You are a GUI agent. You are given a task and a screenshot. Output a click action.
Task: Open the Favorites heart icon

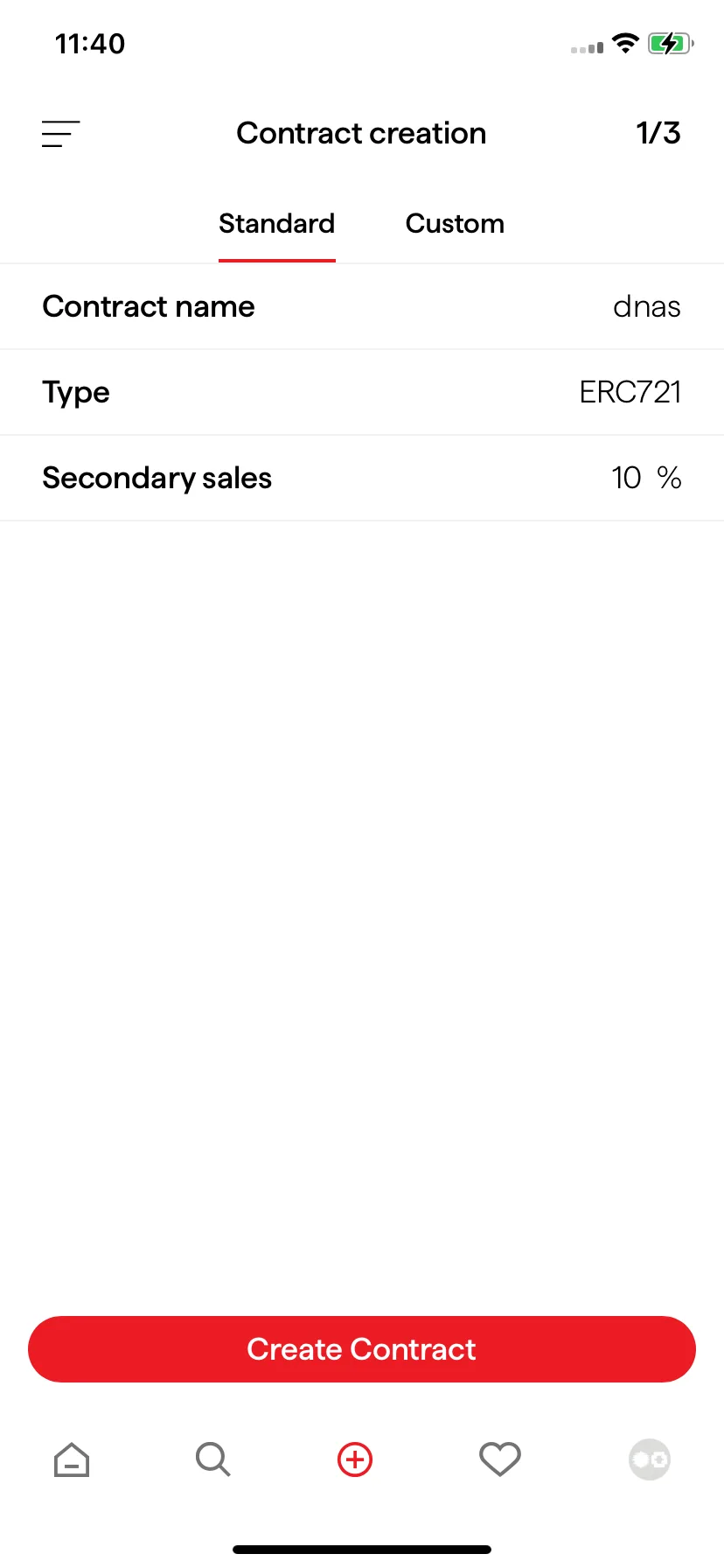(500, 1459)
